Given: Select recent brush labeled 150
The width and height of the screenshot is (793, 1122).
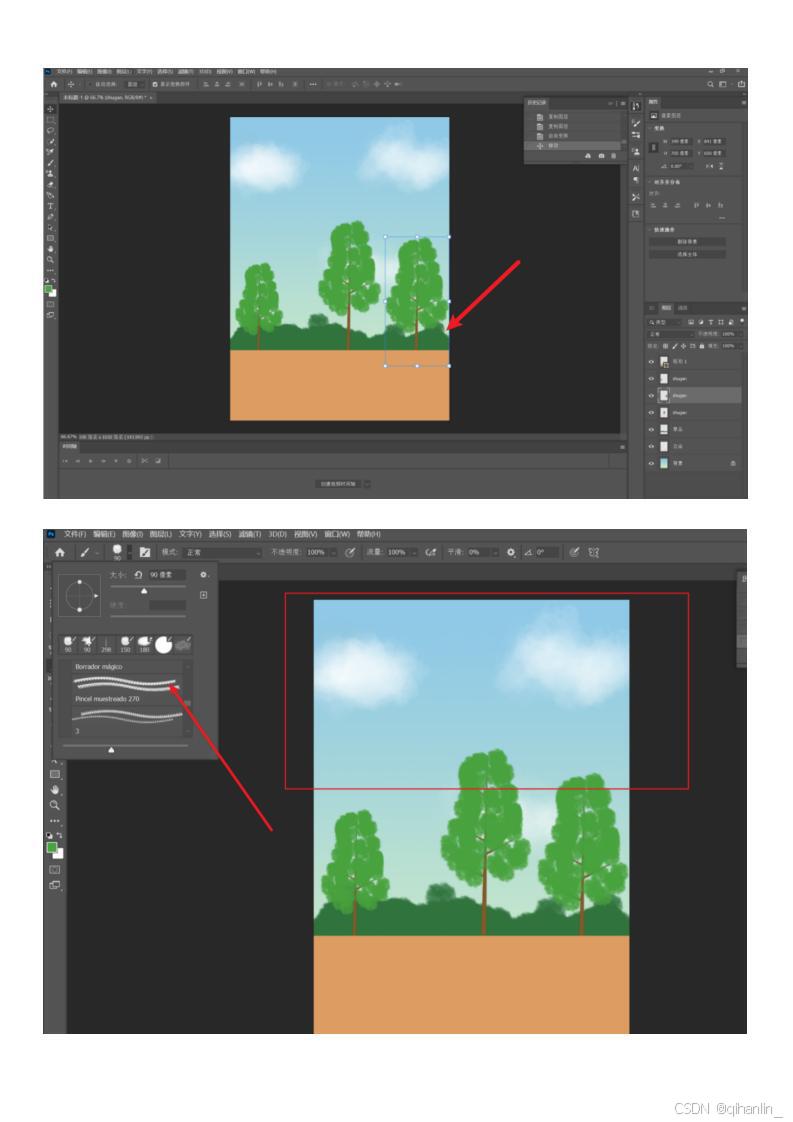Looking at the screenshot, I should click(125, 645).
